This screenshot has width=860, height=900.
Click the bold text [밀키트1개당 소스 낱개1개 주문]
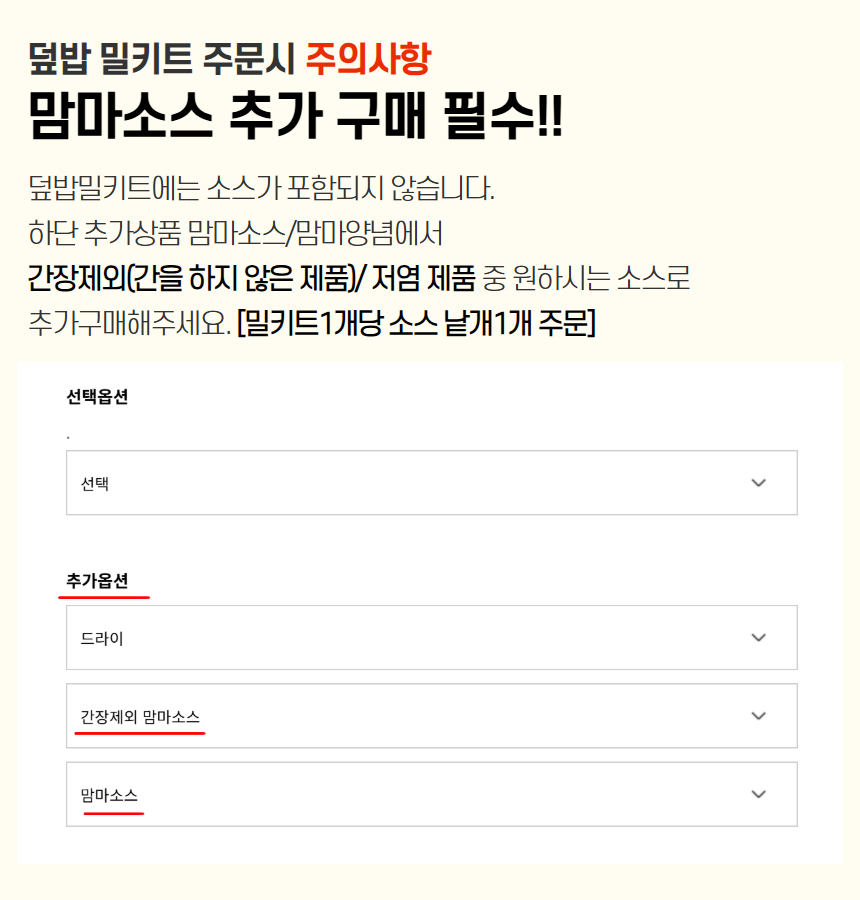point(416,324)
